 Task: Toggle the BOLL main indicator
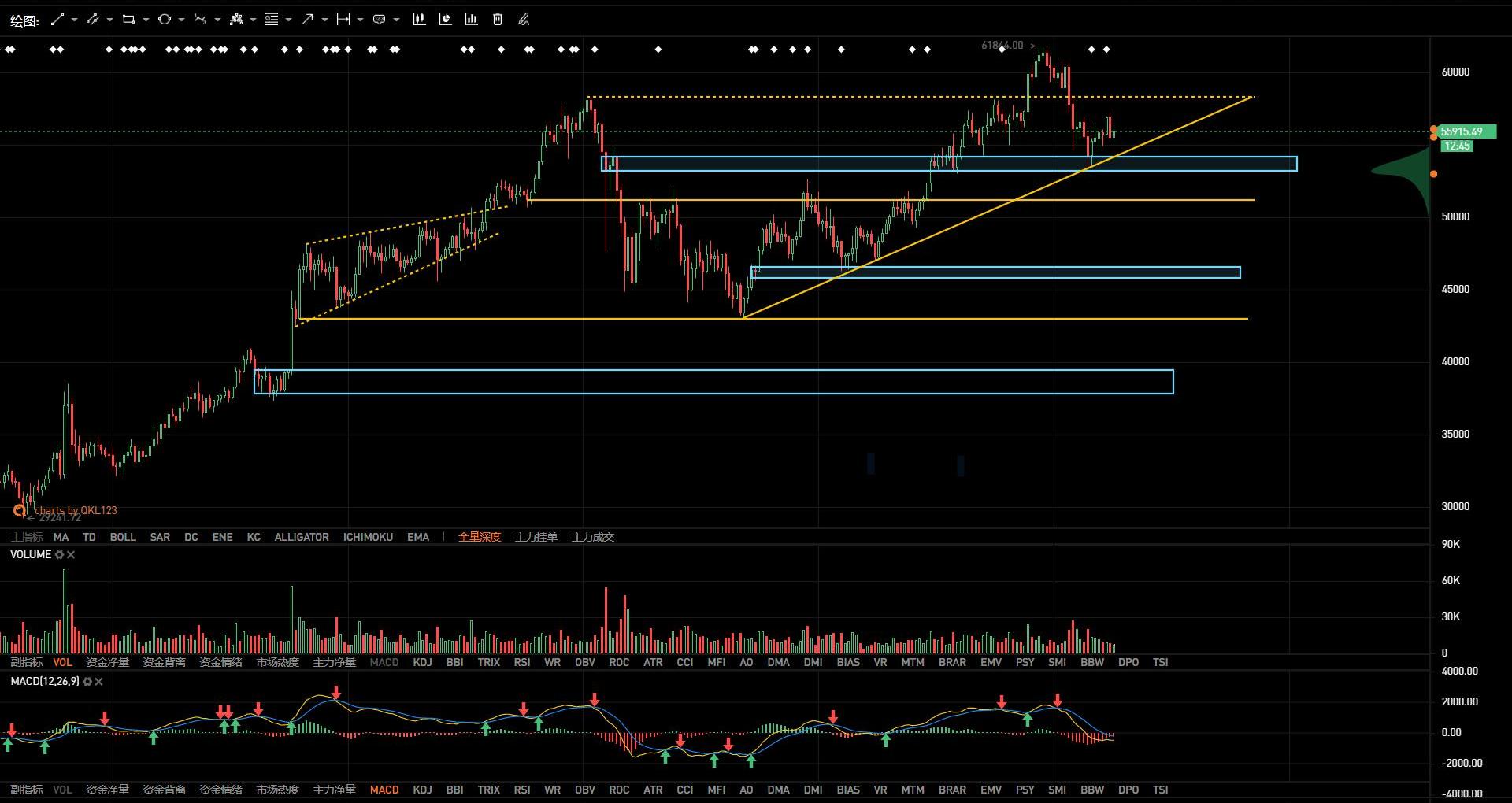(123, 537)
